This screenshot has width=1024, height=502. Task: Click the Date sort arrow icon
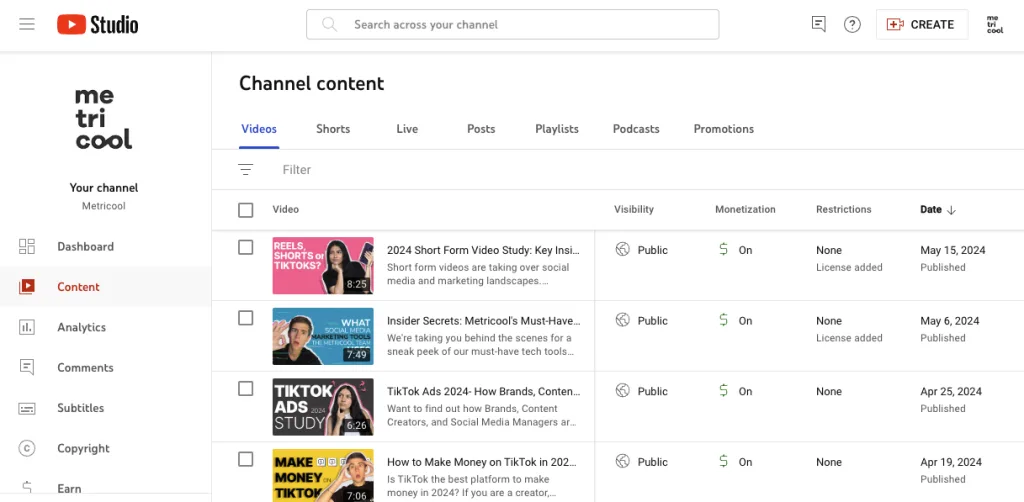click(951, 210)
